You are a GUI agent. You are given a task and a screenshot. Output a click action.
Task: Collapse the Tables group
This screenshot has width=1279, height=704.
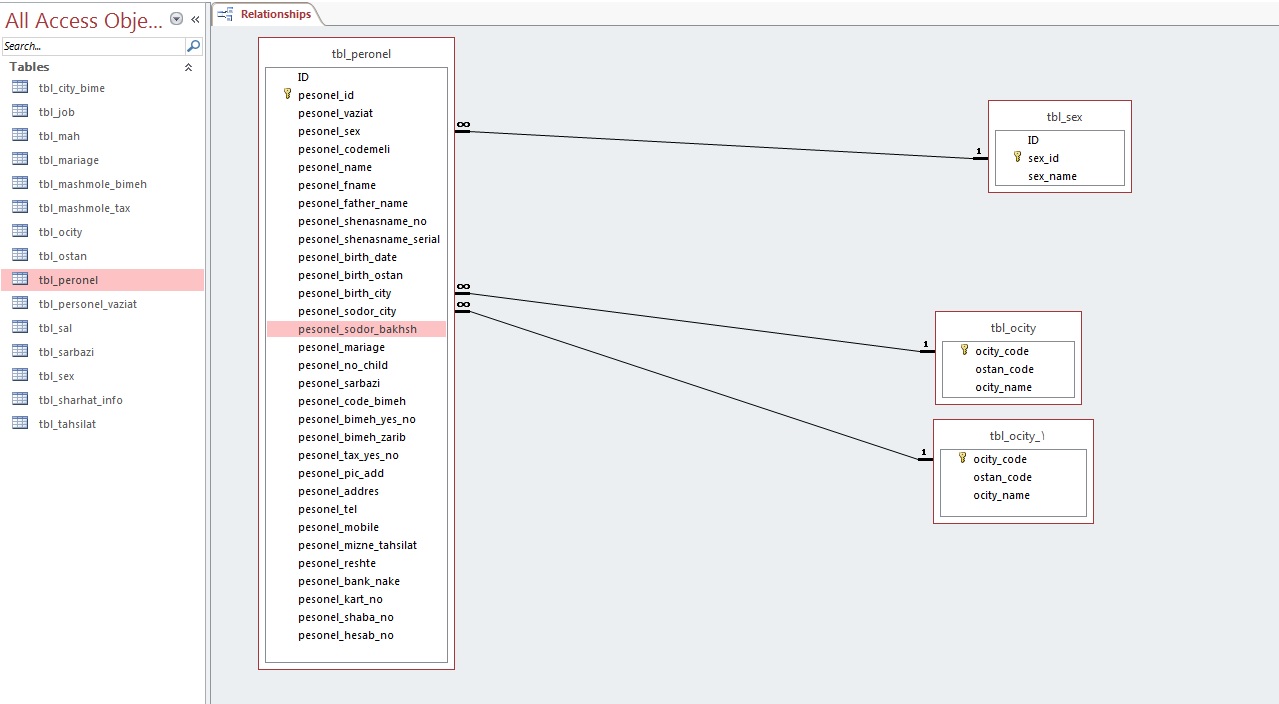pos(189,67)
